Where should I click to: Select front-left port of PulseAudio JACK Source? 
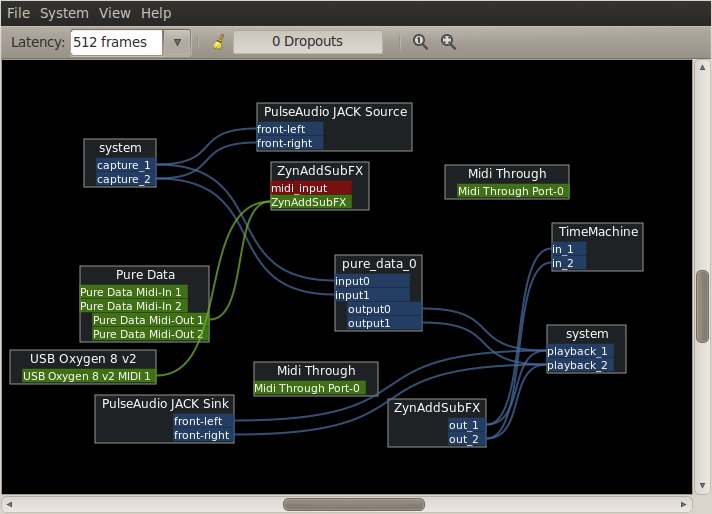coord(290,129)
